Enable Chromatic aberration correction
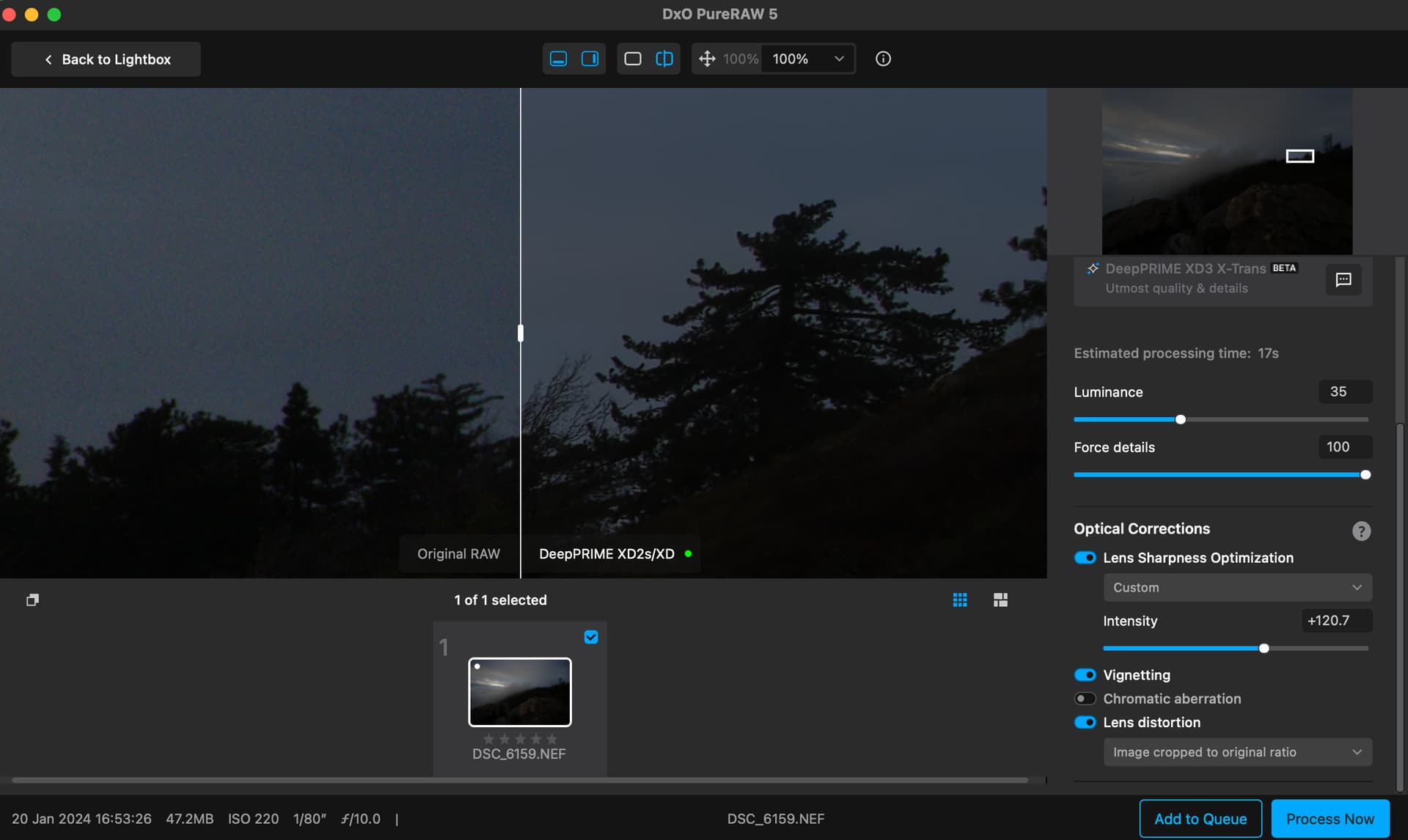1408x840 pixels. coord(1085,699)
